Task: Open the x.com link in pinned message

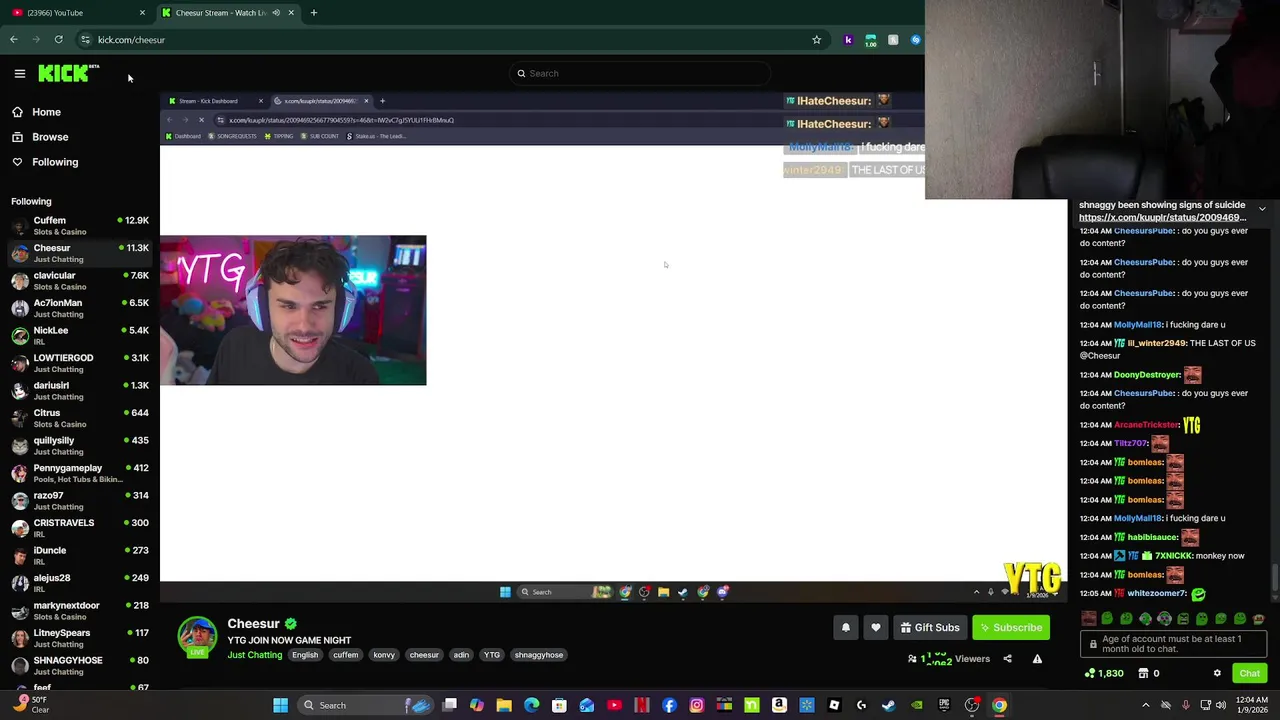Action: [1162, 217]
